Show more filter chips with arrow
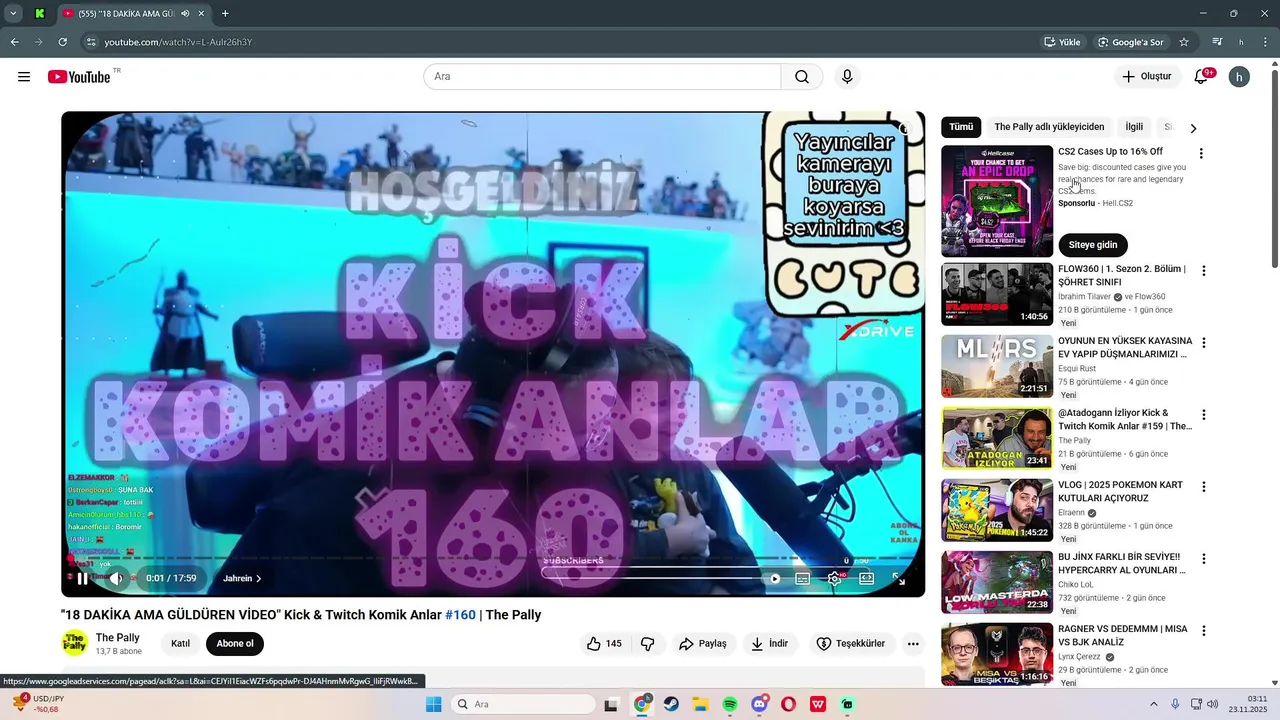1280x720 pixels. (1193, 128)
